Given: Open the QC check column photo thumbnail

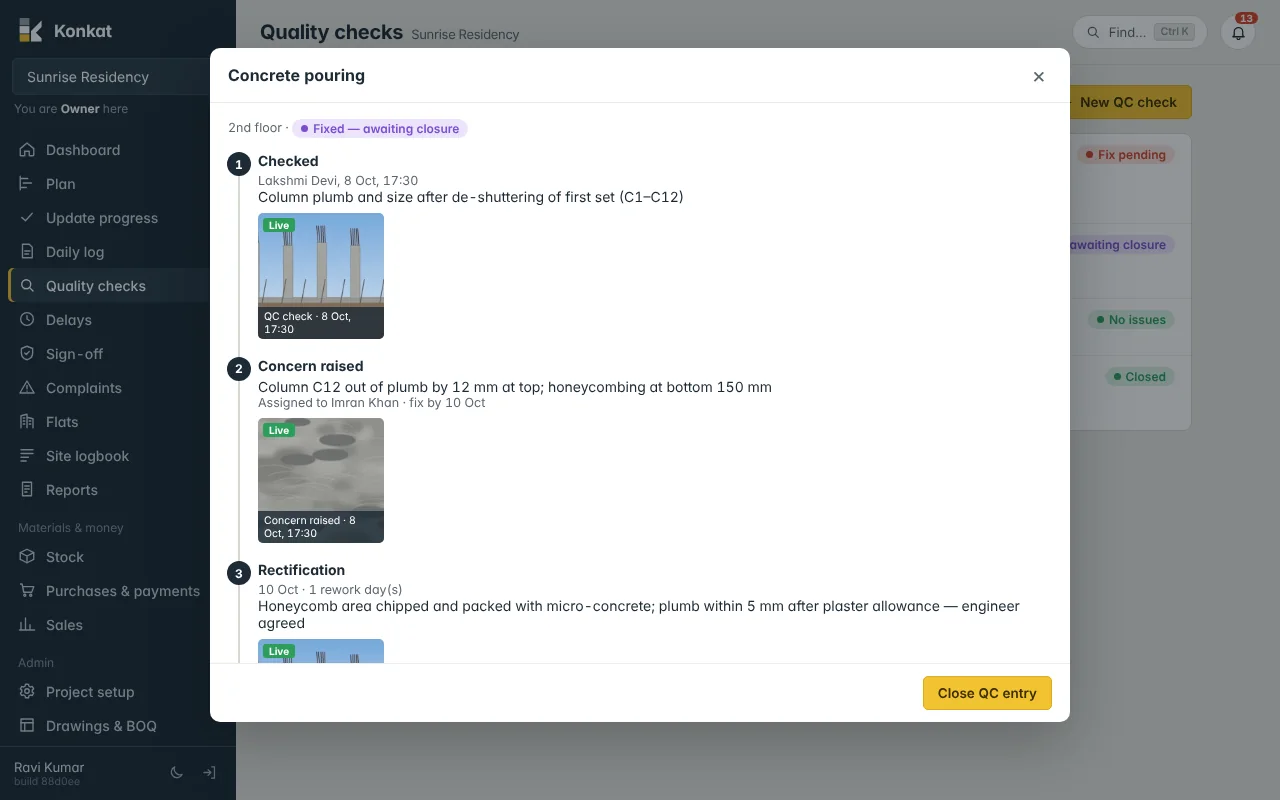Looking at the screenshot, I should [x=321, y=276].
